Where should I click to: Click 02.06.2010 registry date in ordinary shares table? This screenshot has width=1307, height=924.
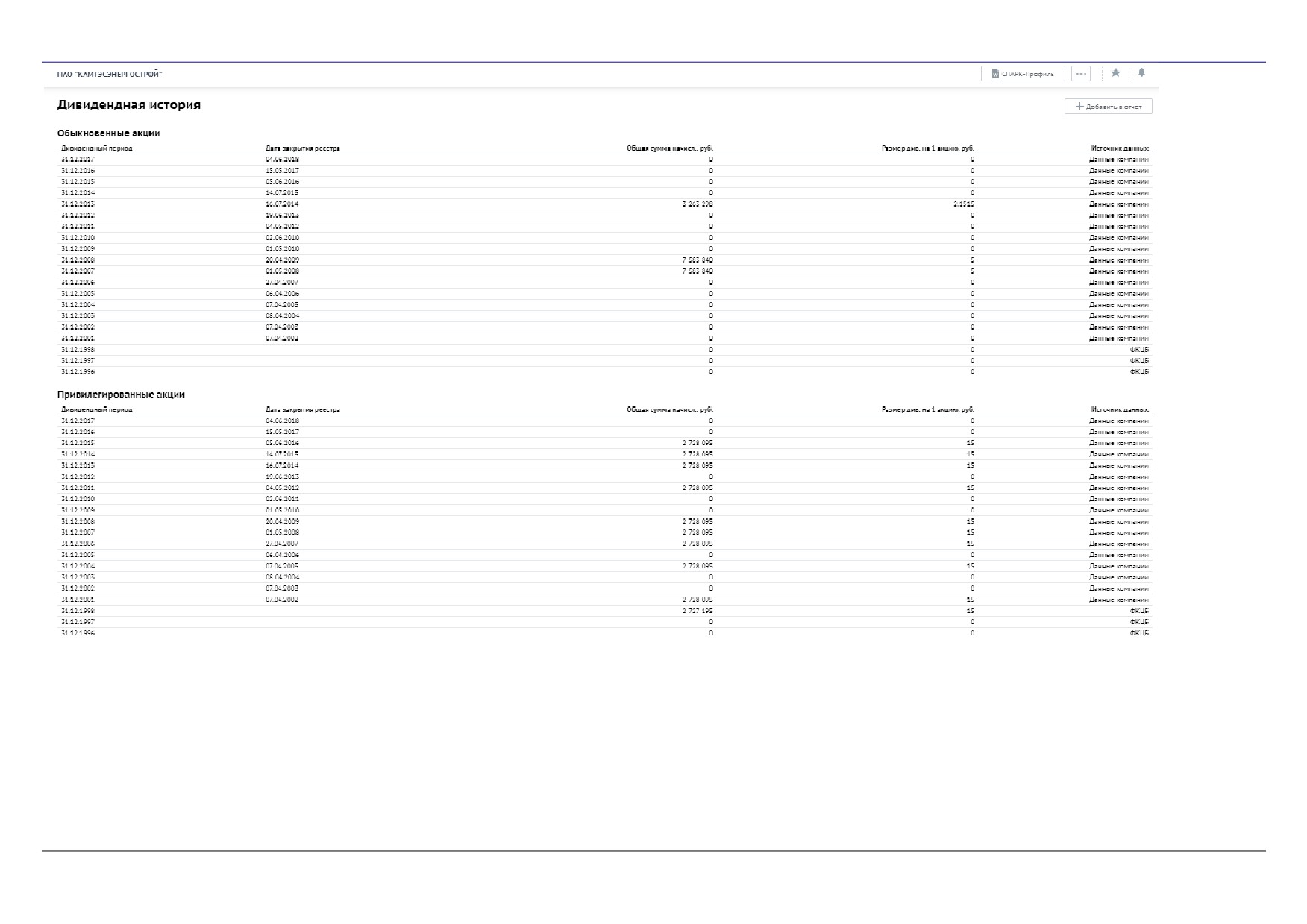[282, 238]
